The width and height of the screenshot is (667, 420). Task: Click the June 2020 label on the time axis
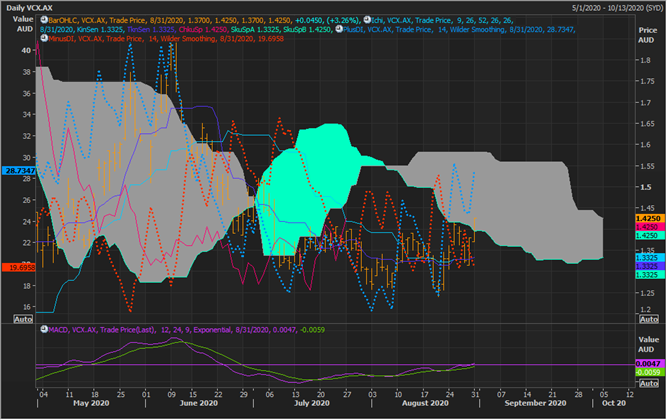(x=199, y=403)
